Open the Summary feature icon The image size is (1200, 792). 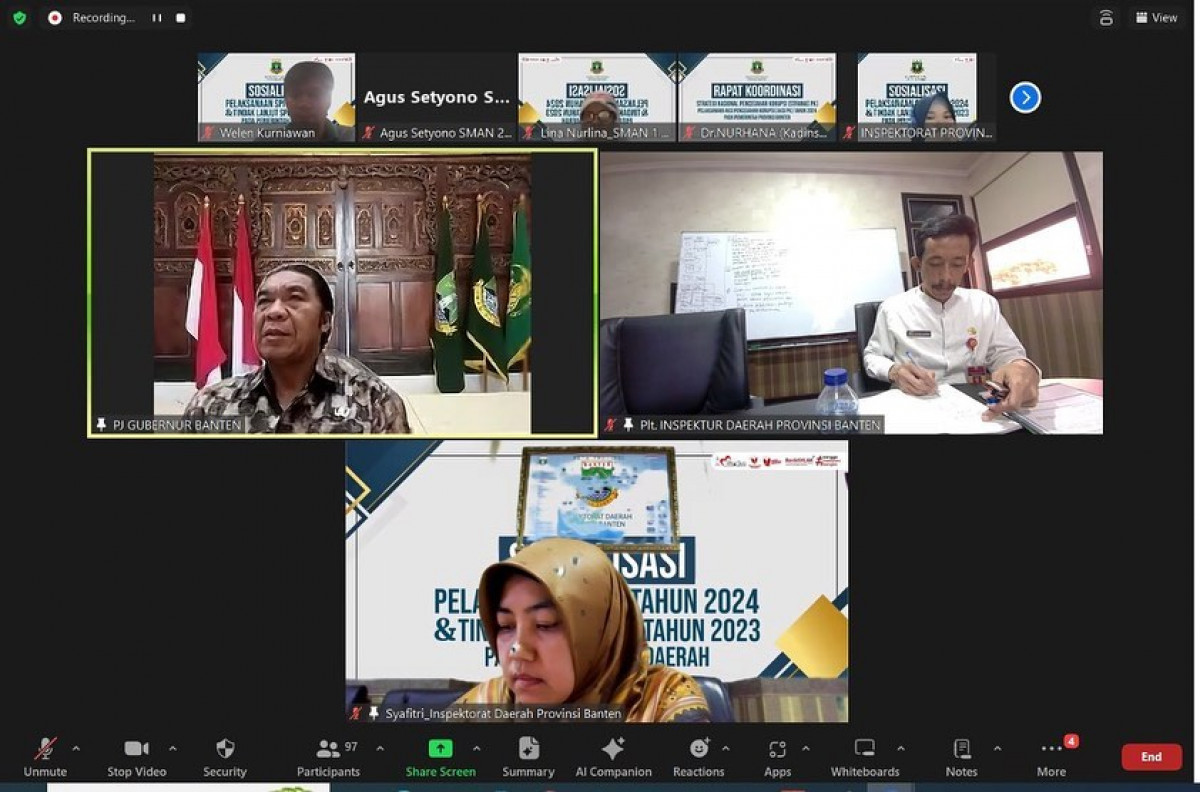528,747
